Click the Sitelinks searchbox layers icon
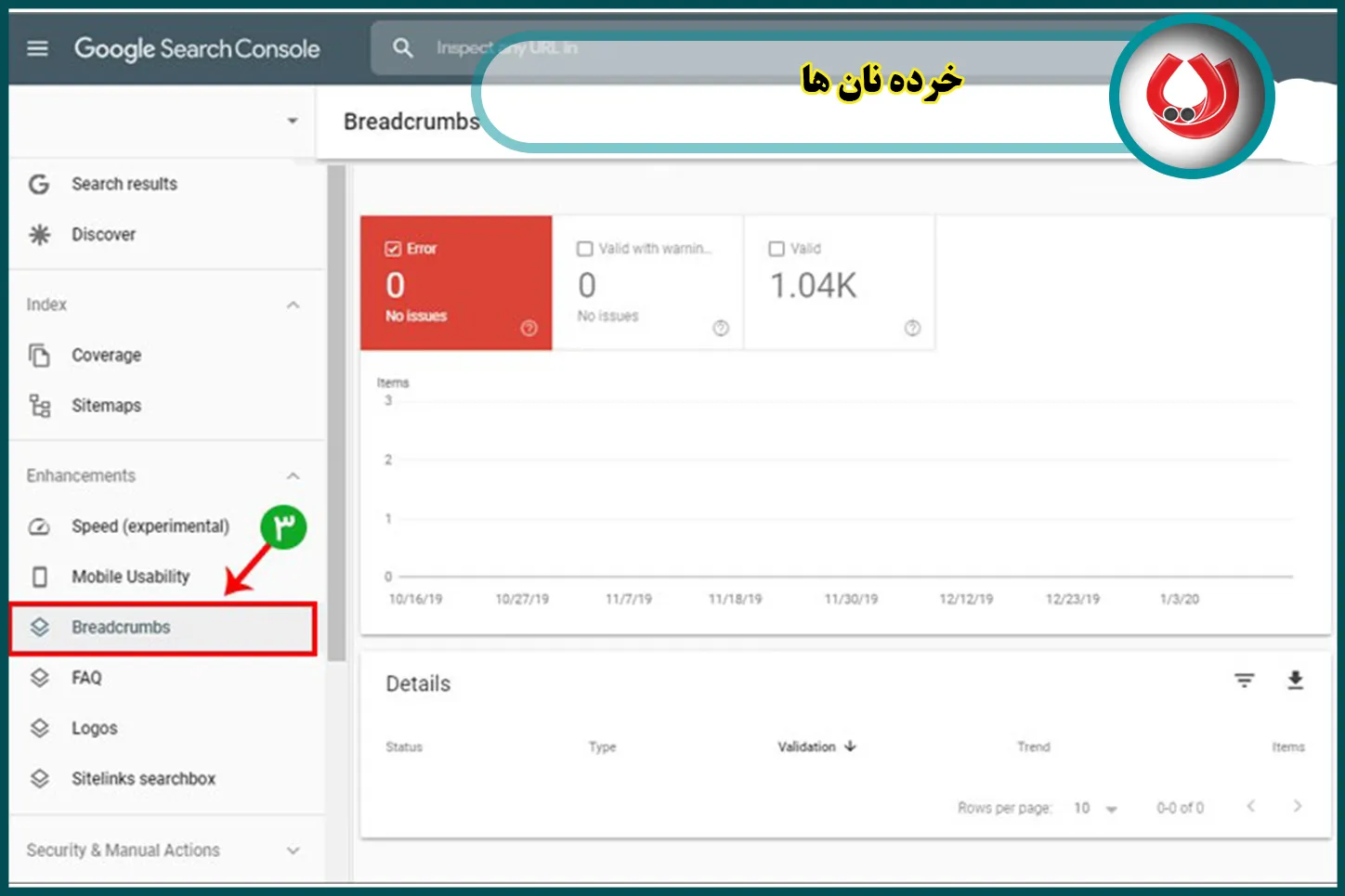Screen dimensions: 1345x896 (39, 778)
